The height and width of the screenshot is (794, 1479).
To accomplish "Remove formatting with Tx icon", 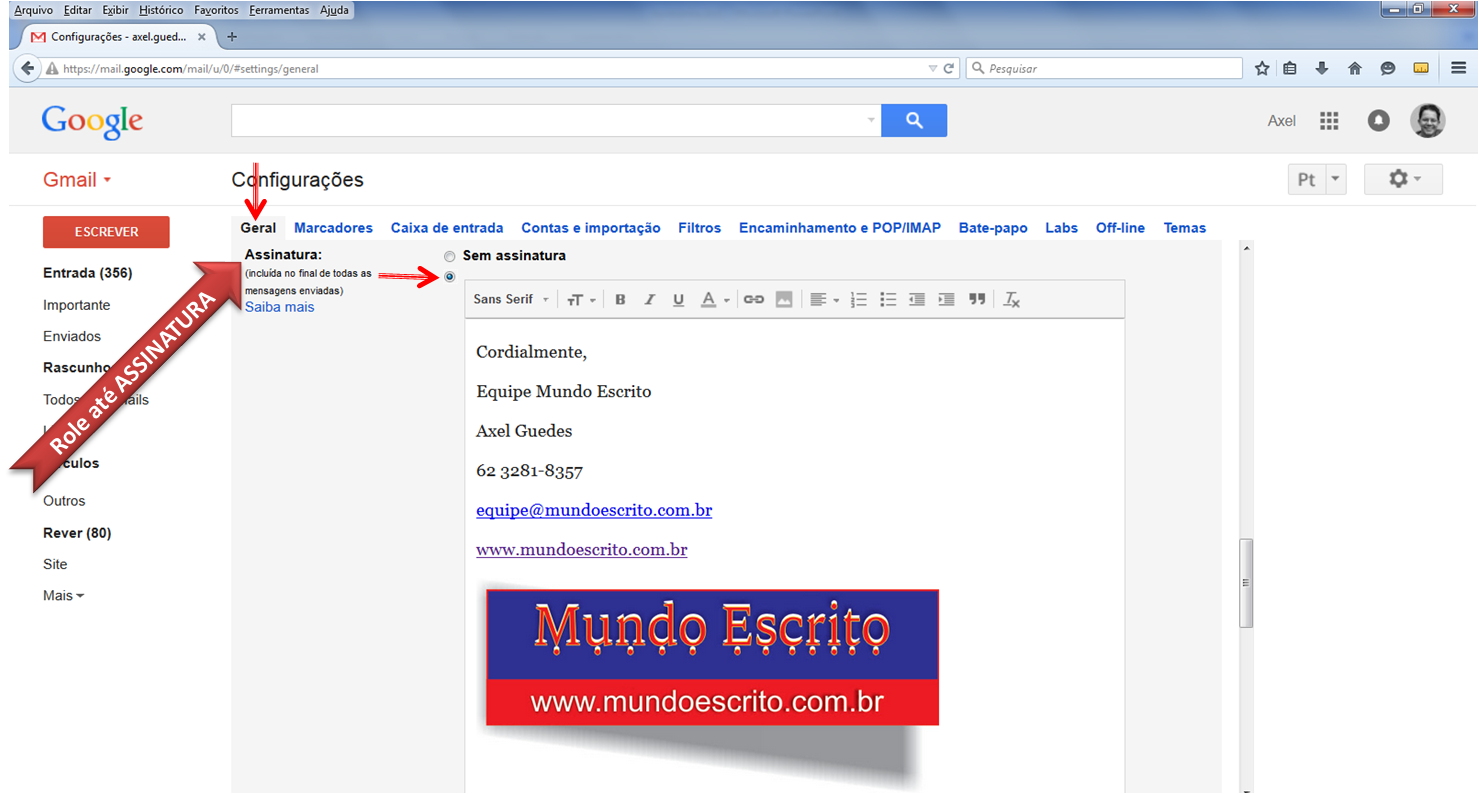I will click(1012, 299).
